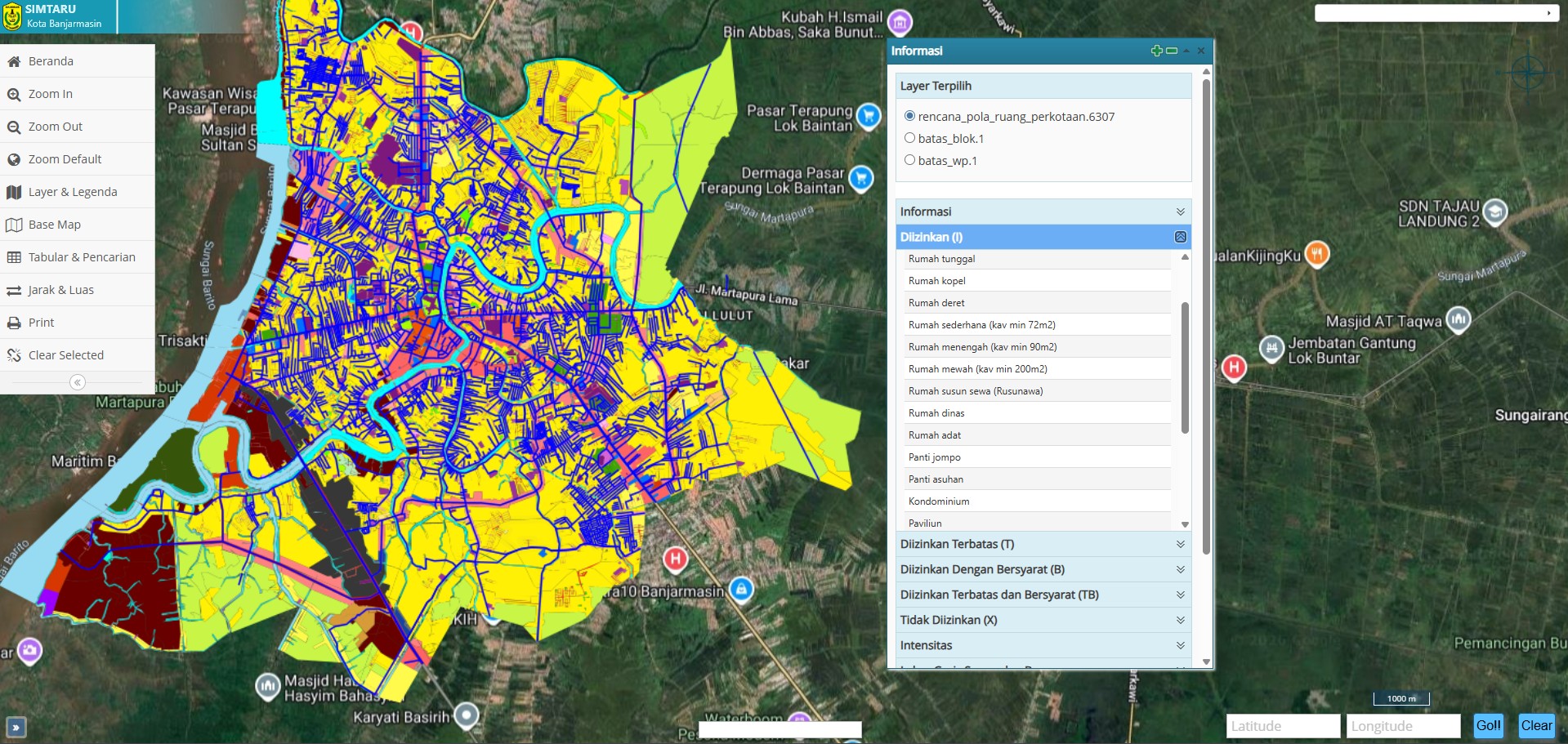Image resolution: width=1568 pixels, height=744 pixels.
Task: Click the Go!! button near Longitude field
Action: point(1489,725)
